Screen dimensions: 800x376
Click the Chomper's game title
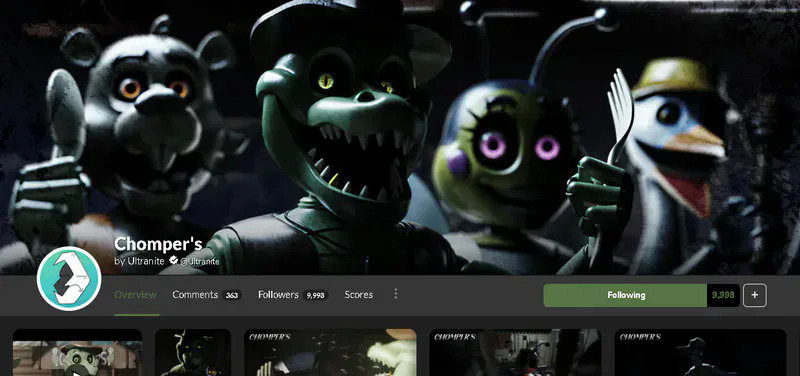coord(158,244)
